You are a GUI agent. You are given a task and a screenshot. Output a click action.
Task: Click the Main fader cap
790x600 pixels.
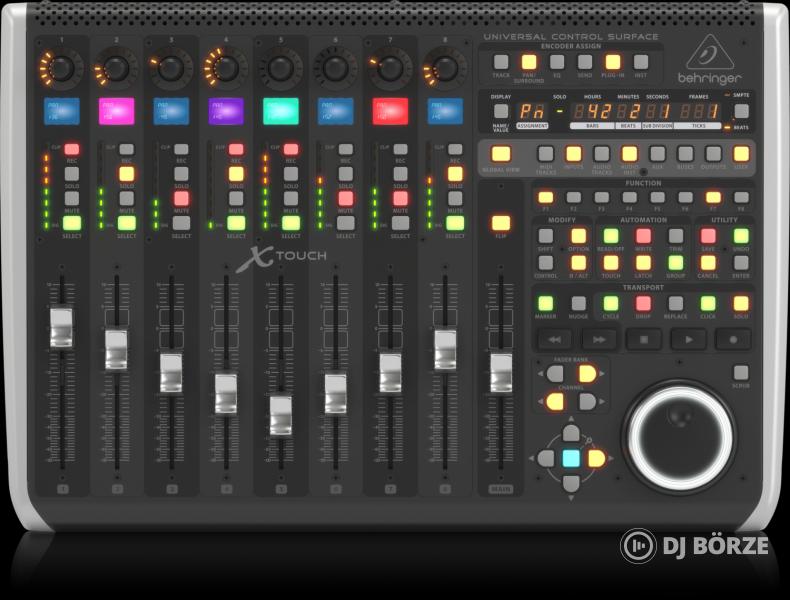(501, 373)
